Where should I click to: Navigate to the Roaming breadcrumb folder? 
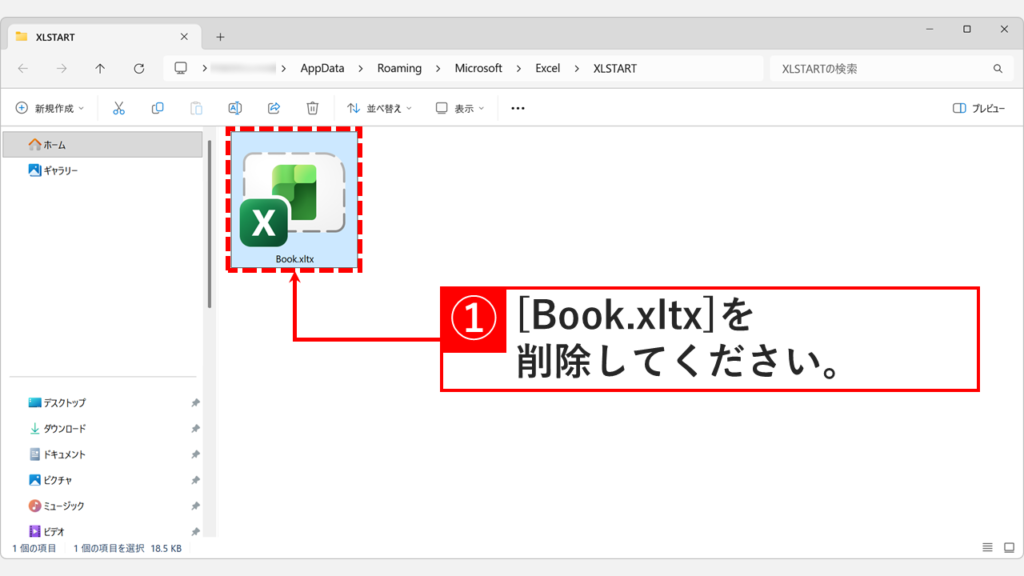point(400,68)
